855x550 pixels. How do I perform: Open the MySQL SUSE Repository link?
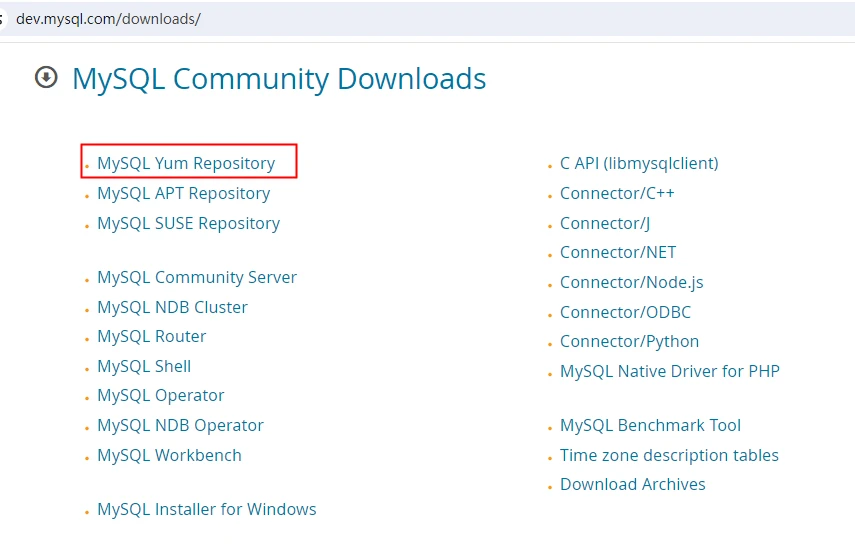pos(189,223)
